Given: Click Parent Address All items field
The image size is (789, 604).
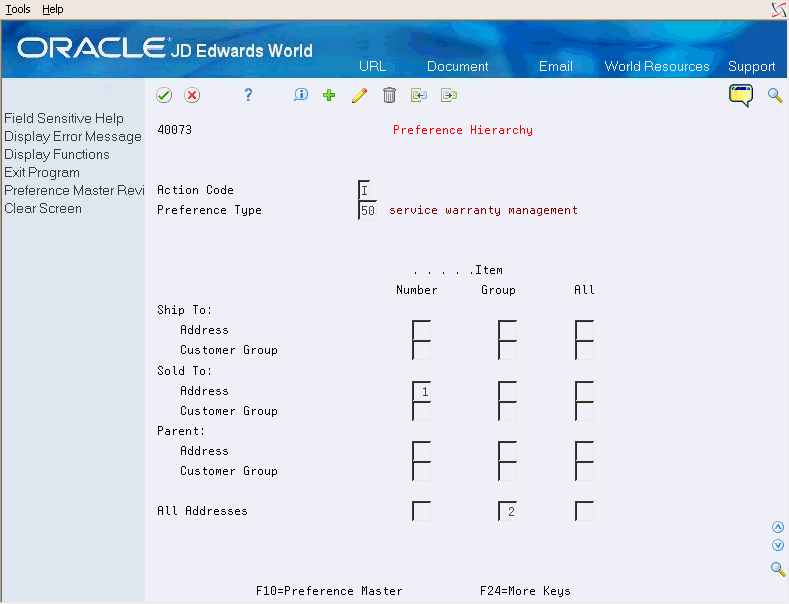Looking at the screenshot, I should pos(584,451).
